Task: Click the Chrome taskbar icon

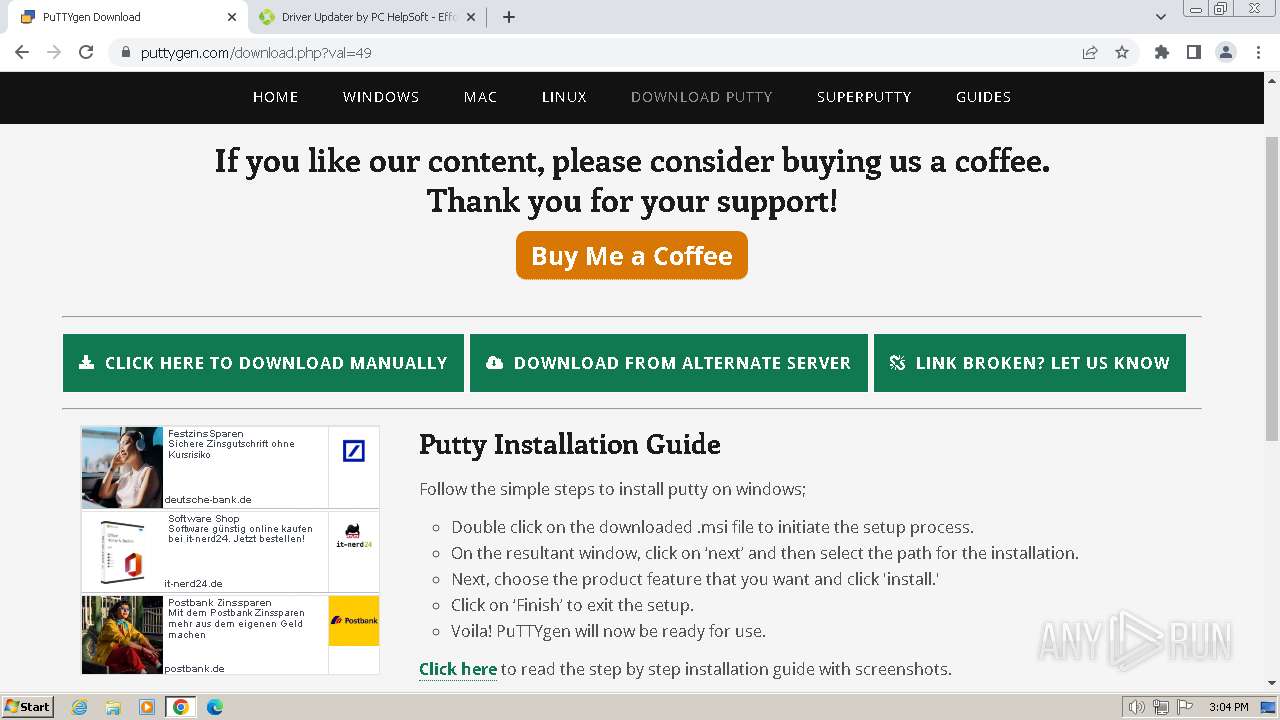Action: (x=181, y=707)
